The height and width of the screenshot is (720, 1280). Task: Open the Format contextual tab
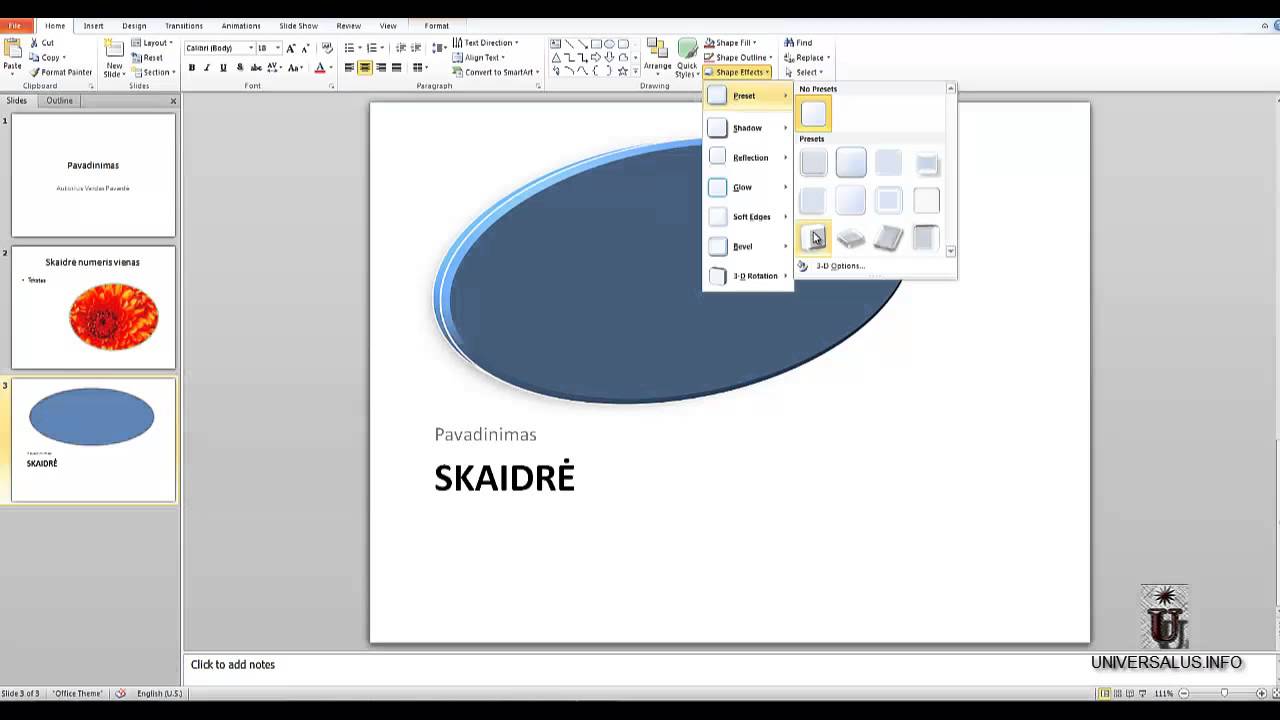point(437,26)
